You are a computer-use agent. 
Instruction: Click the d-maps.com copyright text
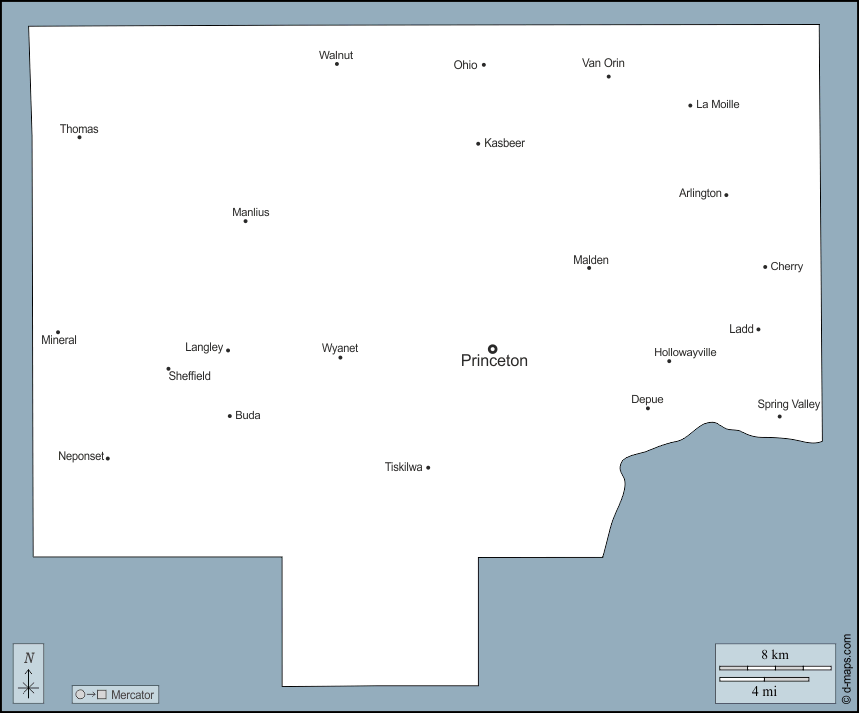846,669
